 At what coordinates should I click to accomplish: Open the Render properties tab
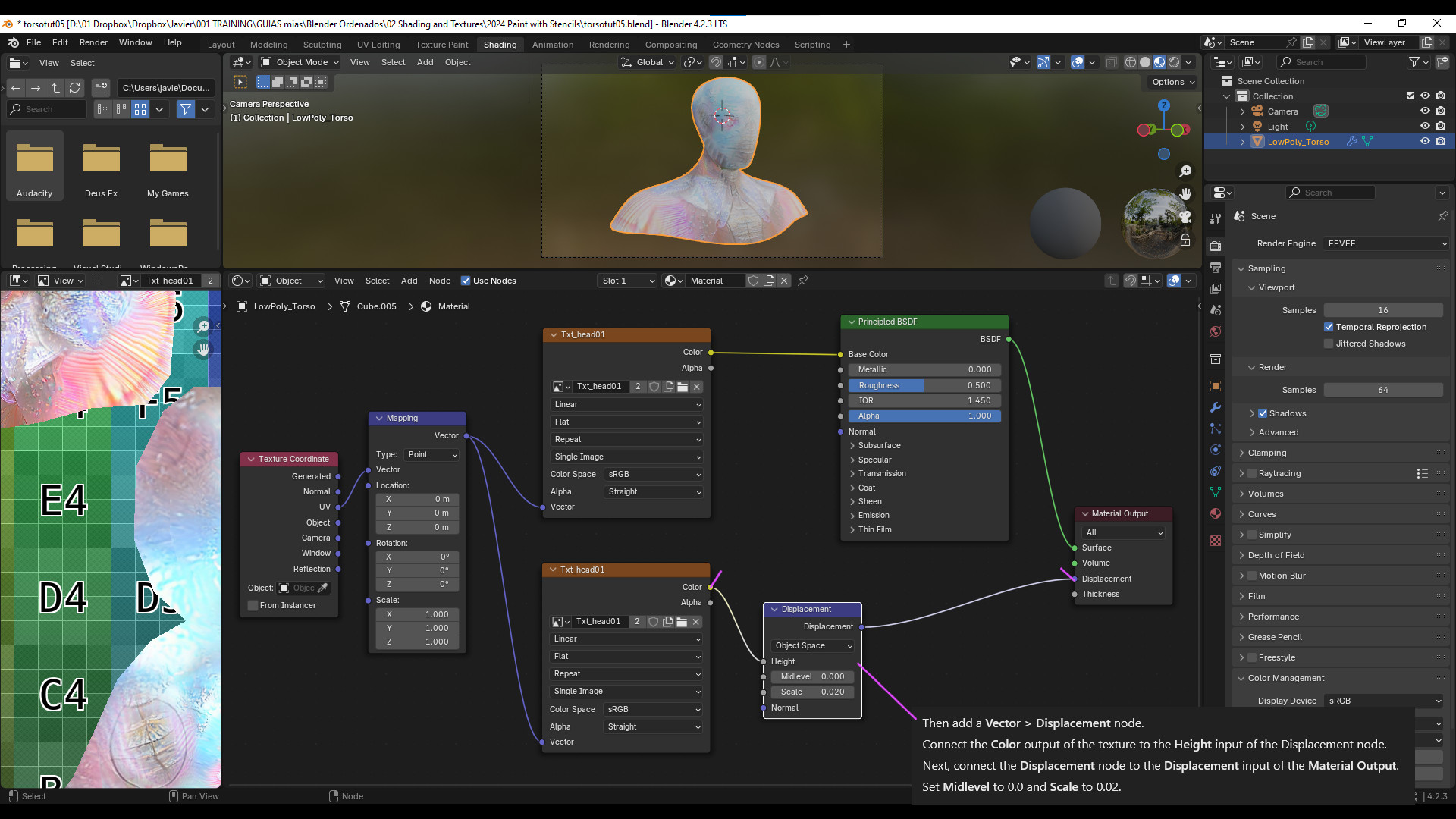[x=1216, y=246]
